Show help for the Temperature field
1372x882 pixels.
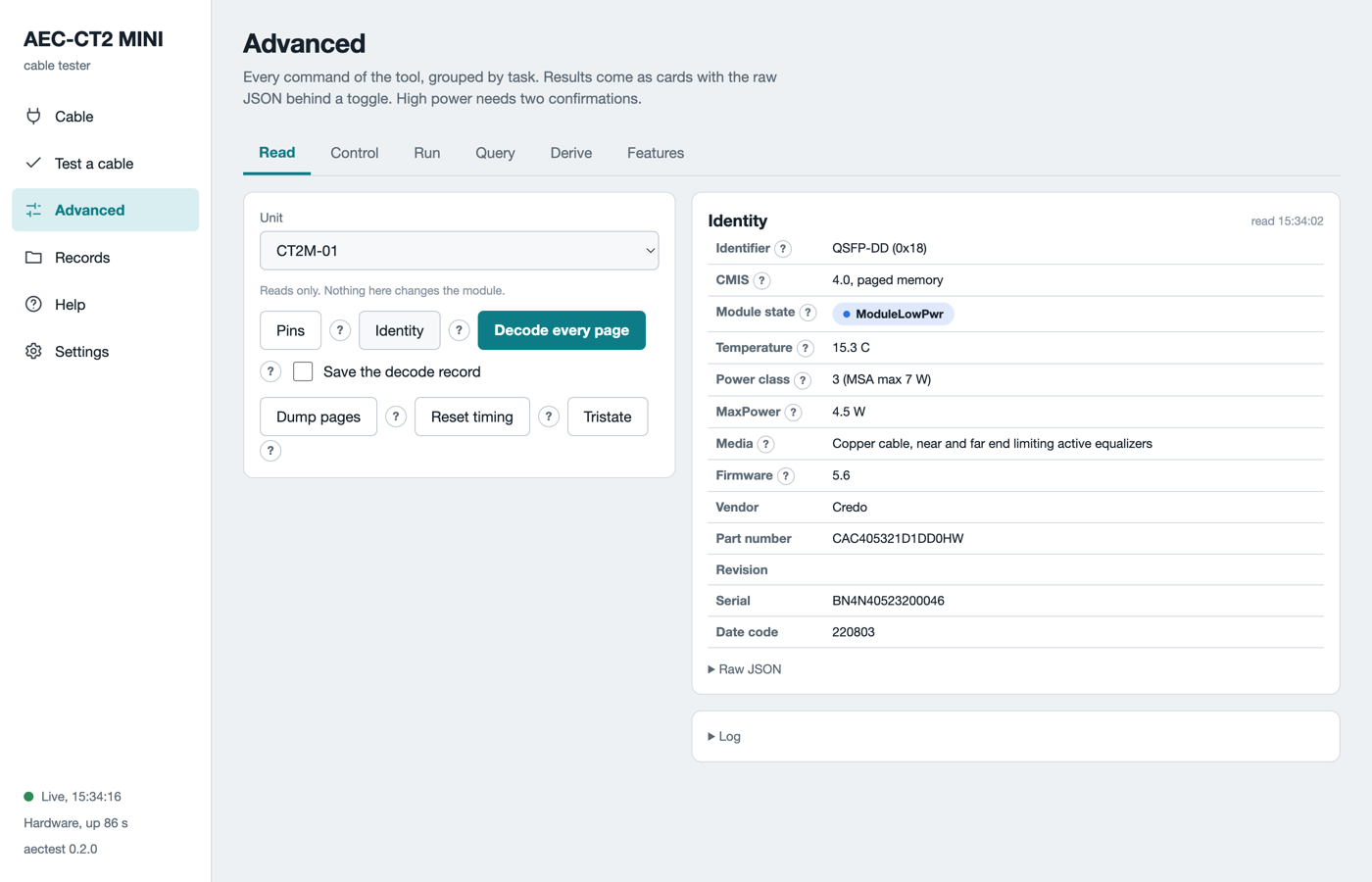click(806, 348)
